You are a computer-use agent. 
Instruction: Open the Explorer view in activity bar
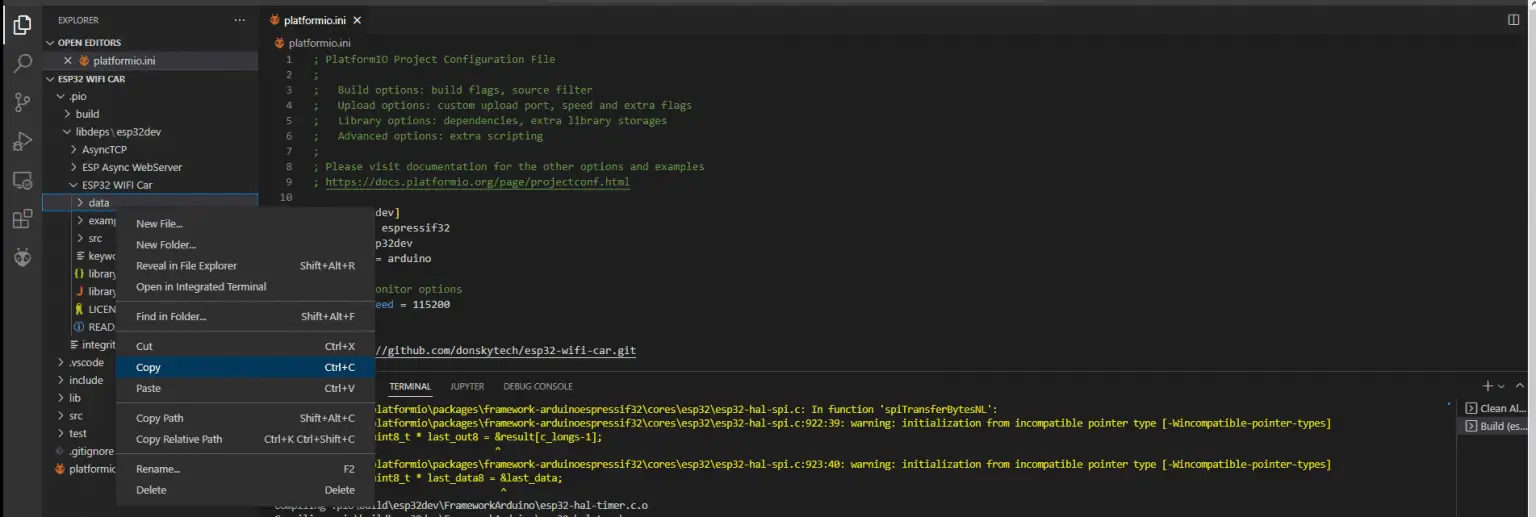[x=22, y=26]
